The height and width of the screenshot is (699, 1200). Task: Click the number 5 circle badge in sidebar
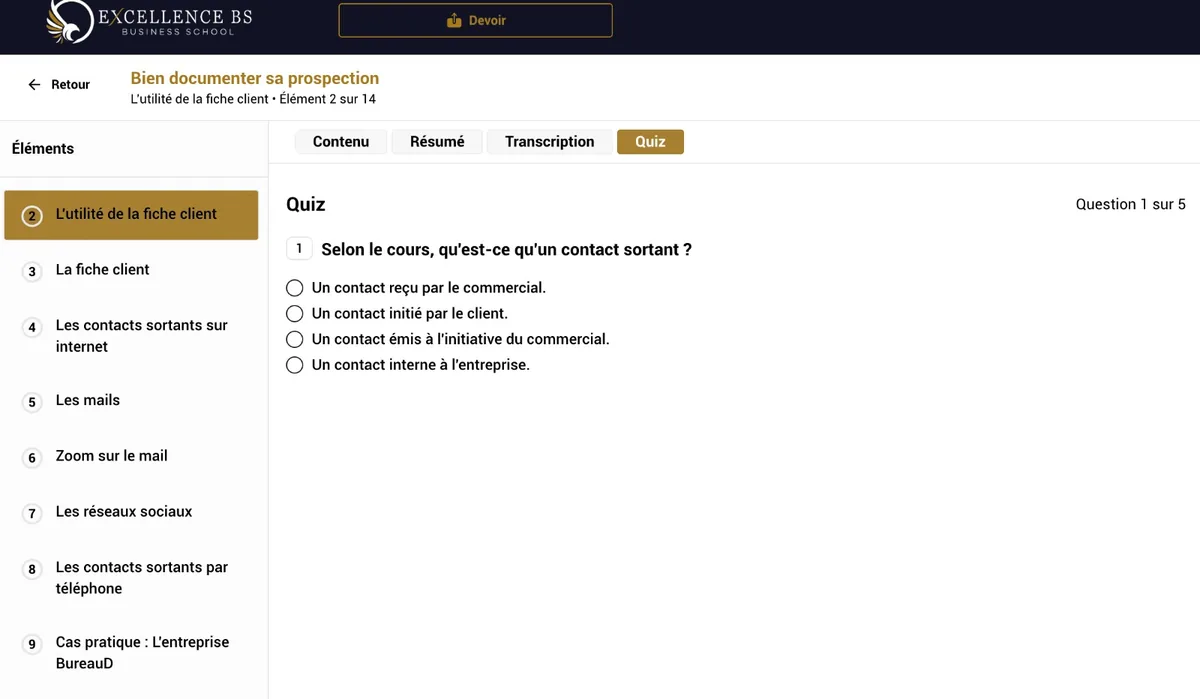[x=32, y=402]
